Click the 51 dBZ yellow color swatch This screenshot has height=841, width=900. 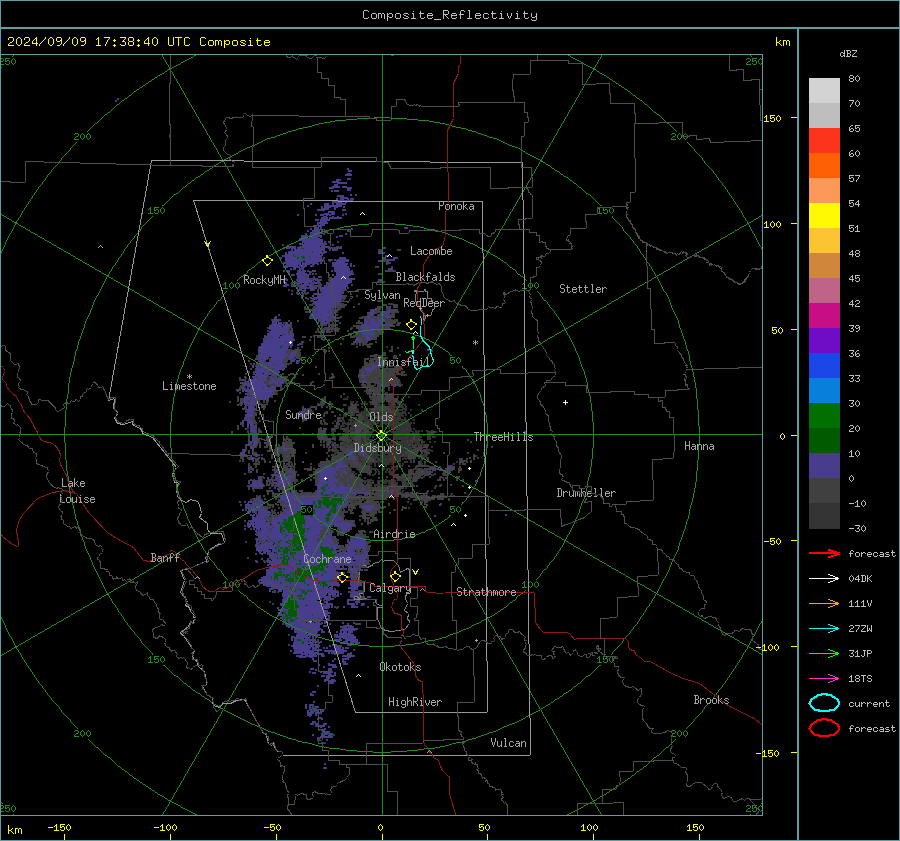tap(824, 216)
